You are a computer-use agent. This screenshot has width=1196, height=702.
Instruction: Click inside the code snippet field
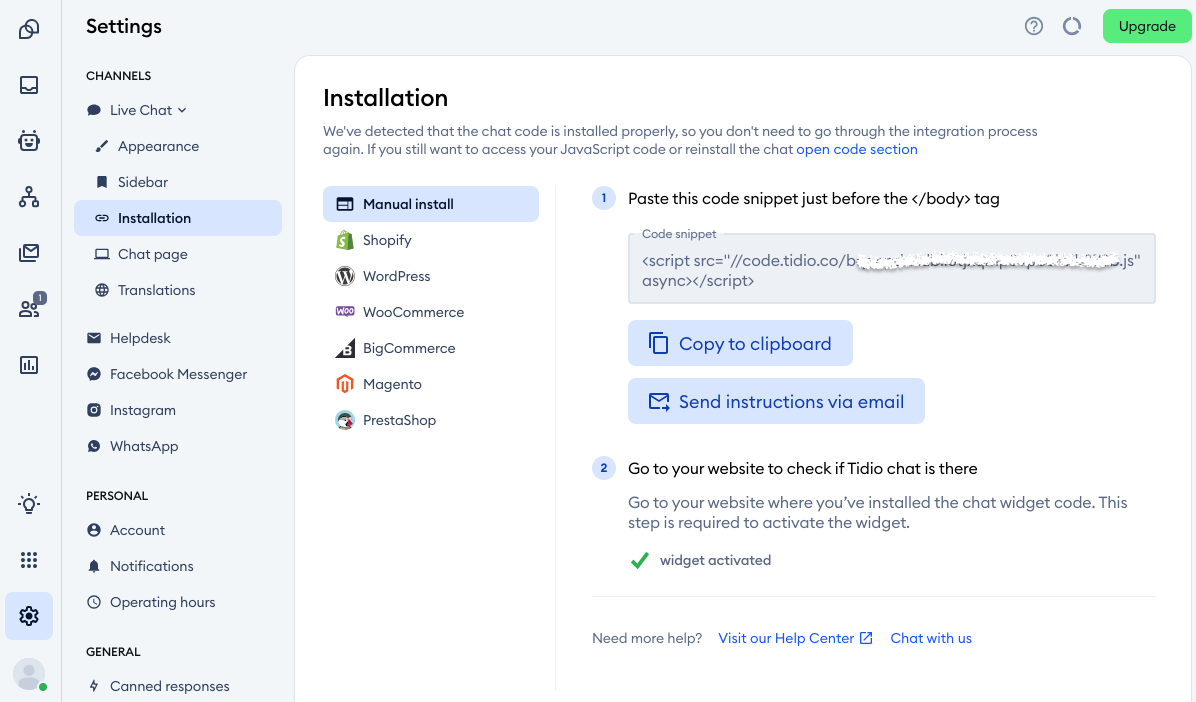pyautogui.click(x=890, y=269)
